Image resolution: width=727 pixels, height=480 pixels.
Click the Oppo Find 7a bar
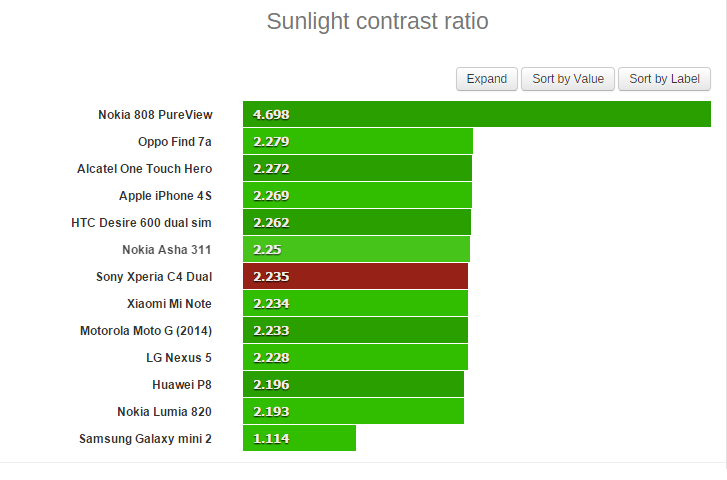tap(357, 141)
